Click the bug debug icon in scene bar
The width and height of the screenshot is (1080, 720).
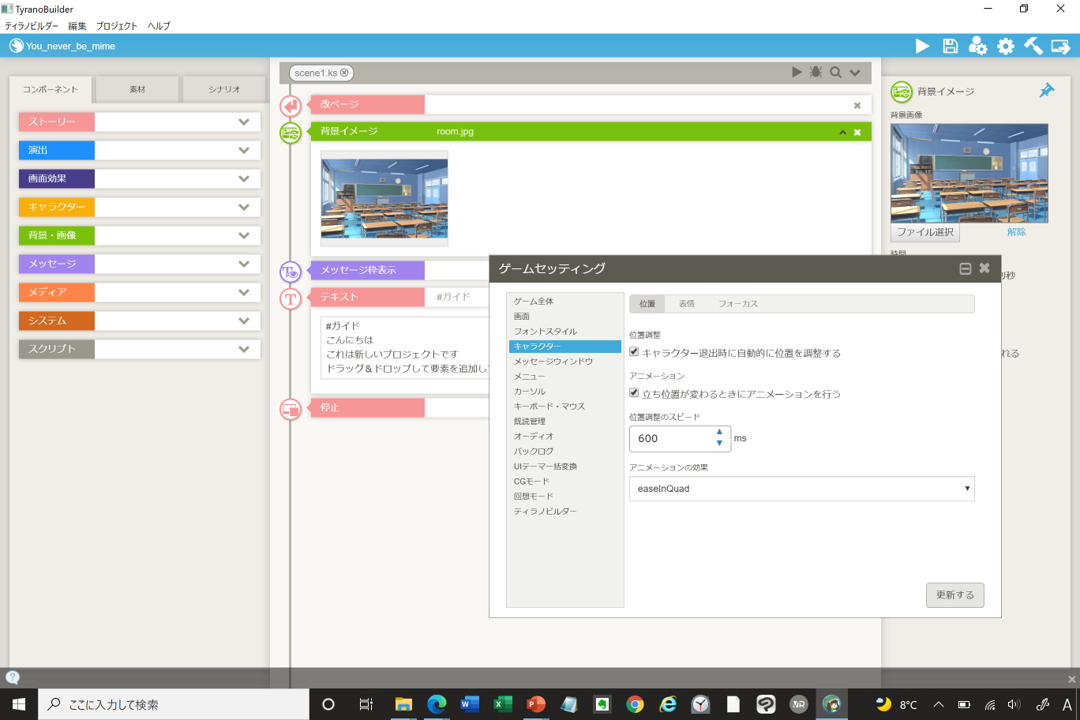click(x=816, y=72)
